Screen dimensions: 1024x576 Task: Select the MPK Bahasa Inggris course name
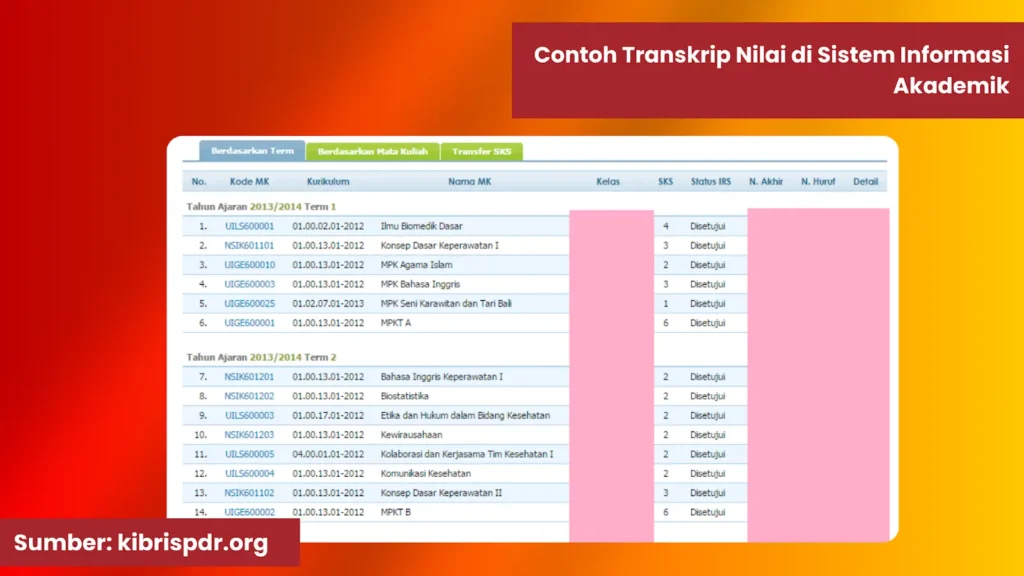421,284
